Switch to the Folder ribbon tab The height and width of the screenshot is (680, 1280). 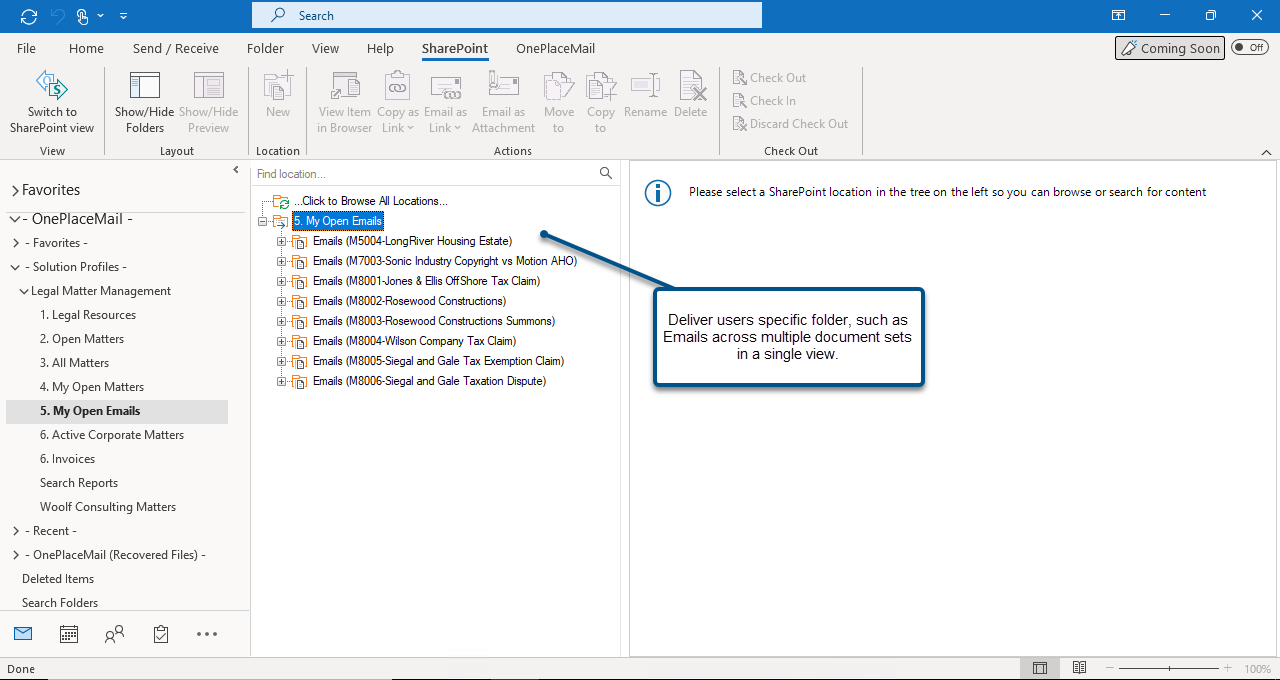[x=265, y=48]
